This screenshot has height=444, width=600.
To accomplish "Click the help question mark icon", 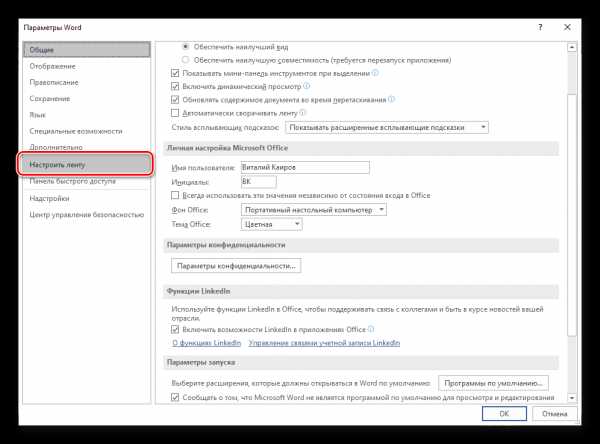I will click(x=540, y=27).
